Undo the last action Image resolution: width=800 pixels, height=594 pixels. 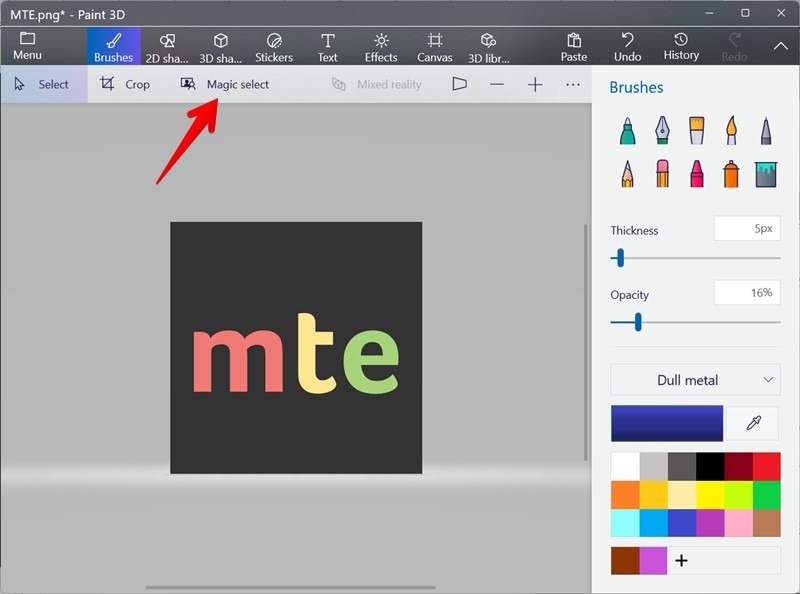[627, 45]
